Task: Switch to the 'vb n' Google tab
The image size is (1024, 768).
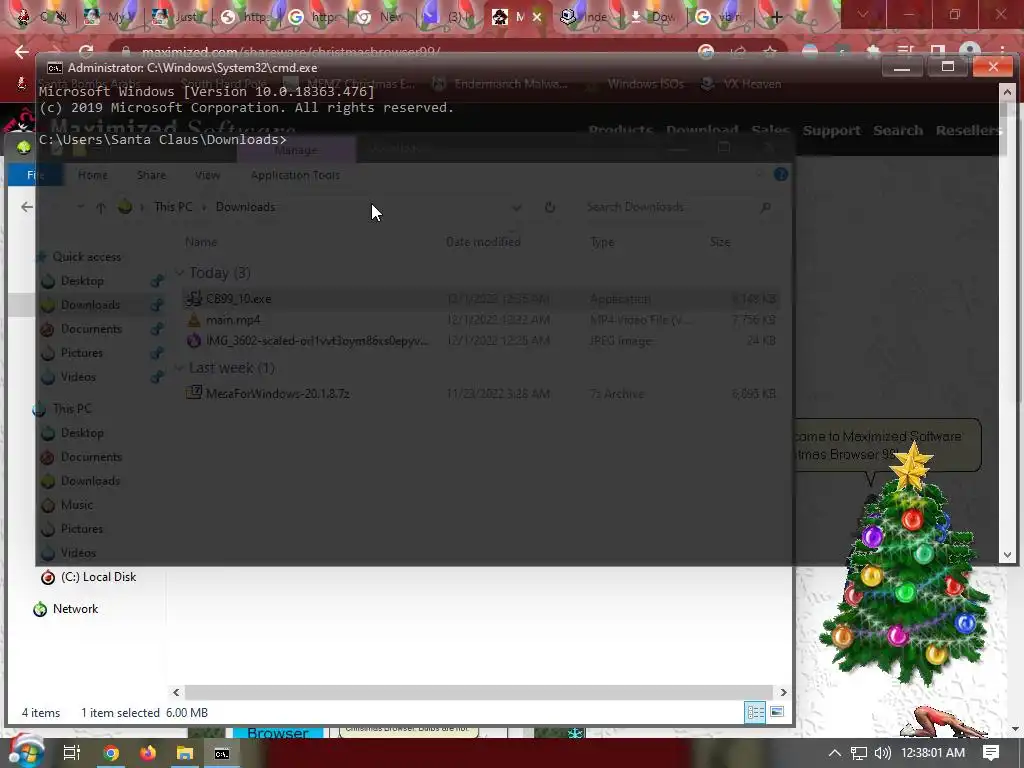Action: (720, 17)
